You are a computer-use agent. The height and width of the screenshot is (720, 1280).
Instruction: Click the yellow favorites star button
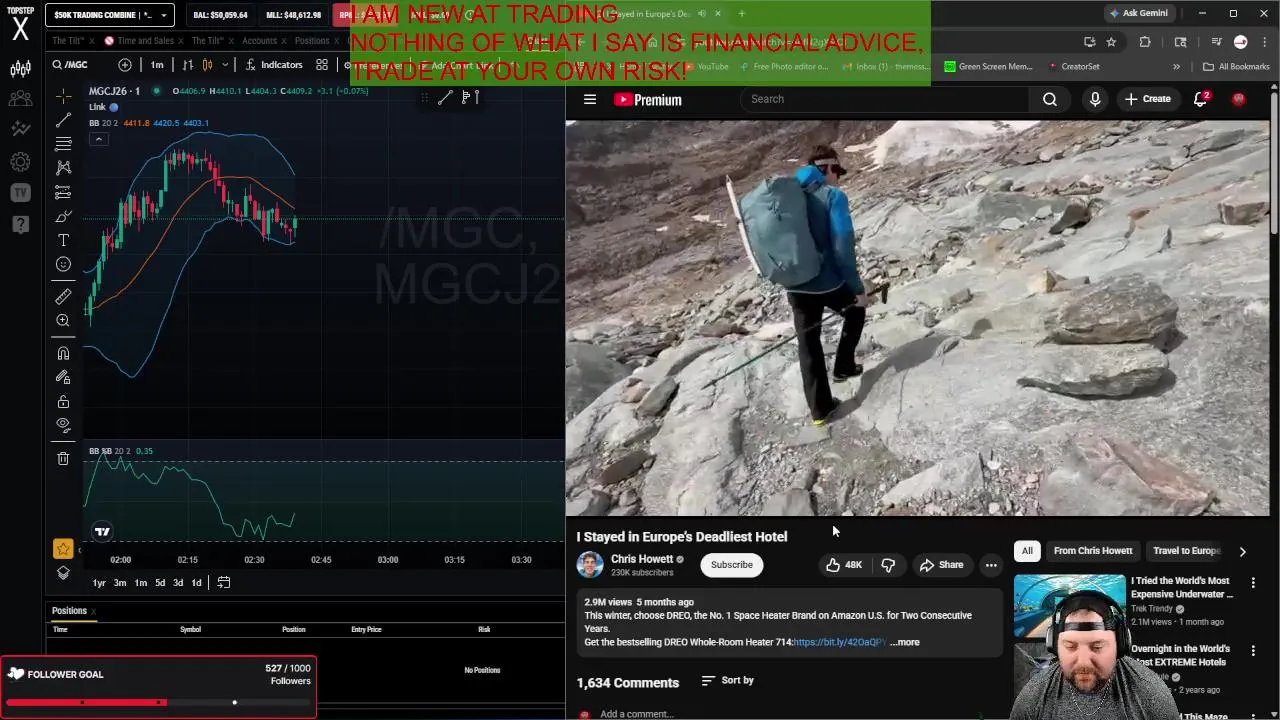click(x=63, y=548)
